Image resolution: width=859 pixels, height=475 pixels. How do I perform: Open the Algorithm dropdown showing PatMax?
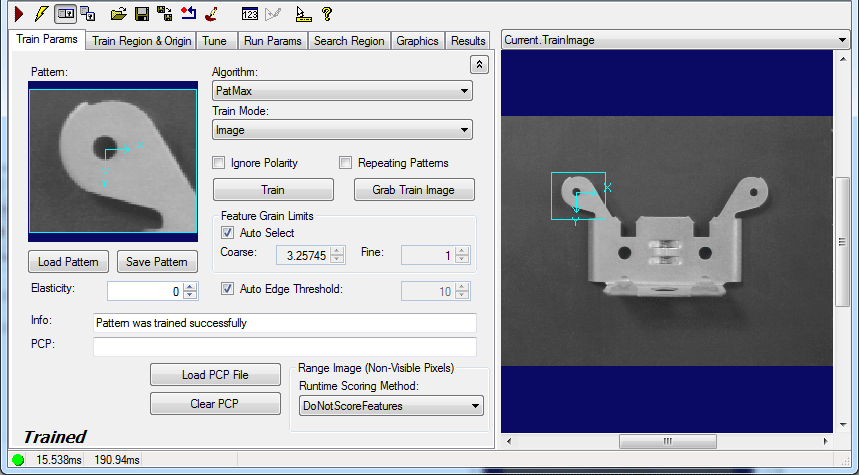(342, 91)
